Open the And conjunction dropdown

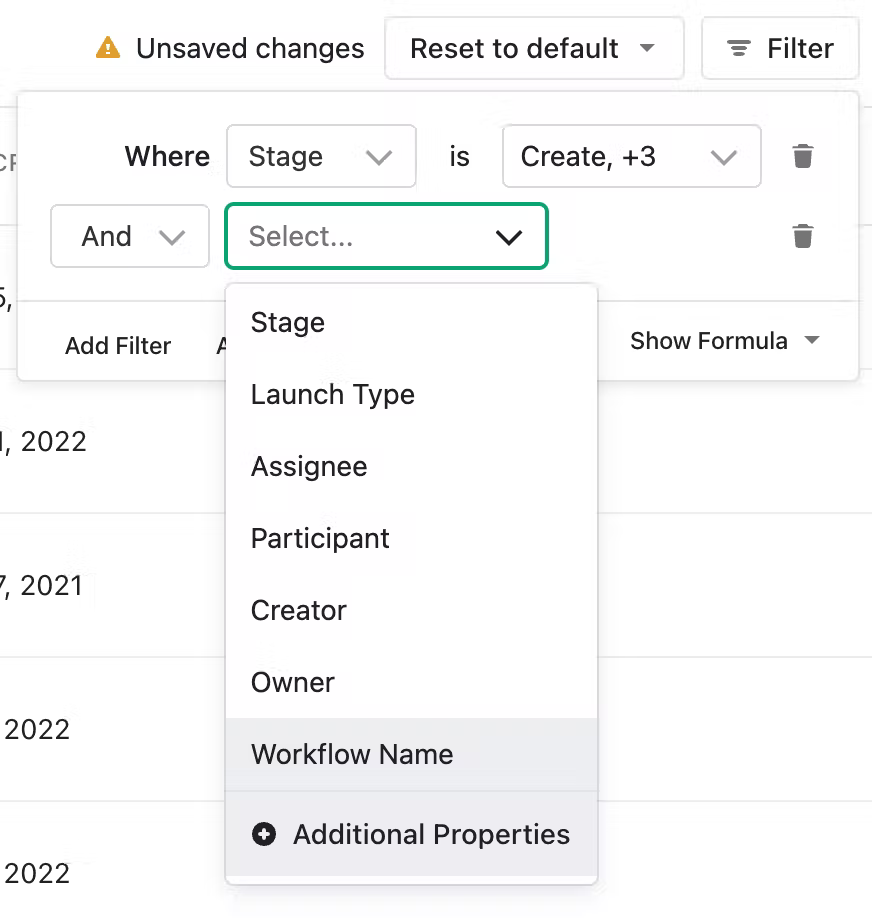pos(130,237)
